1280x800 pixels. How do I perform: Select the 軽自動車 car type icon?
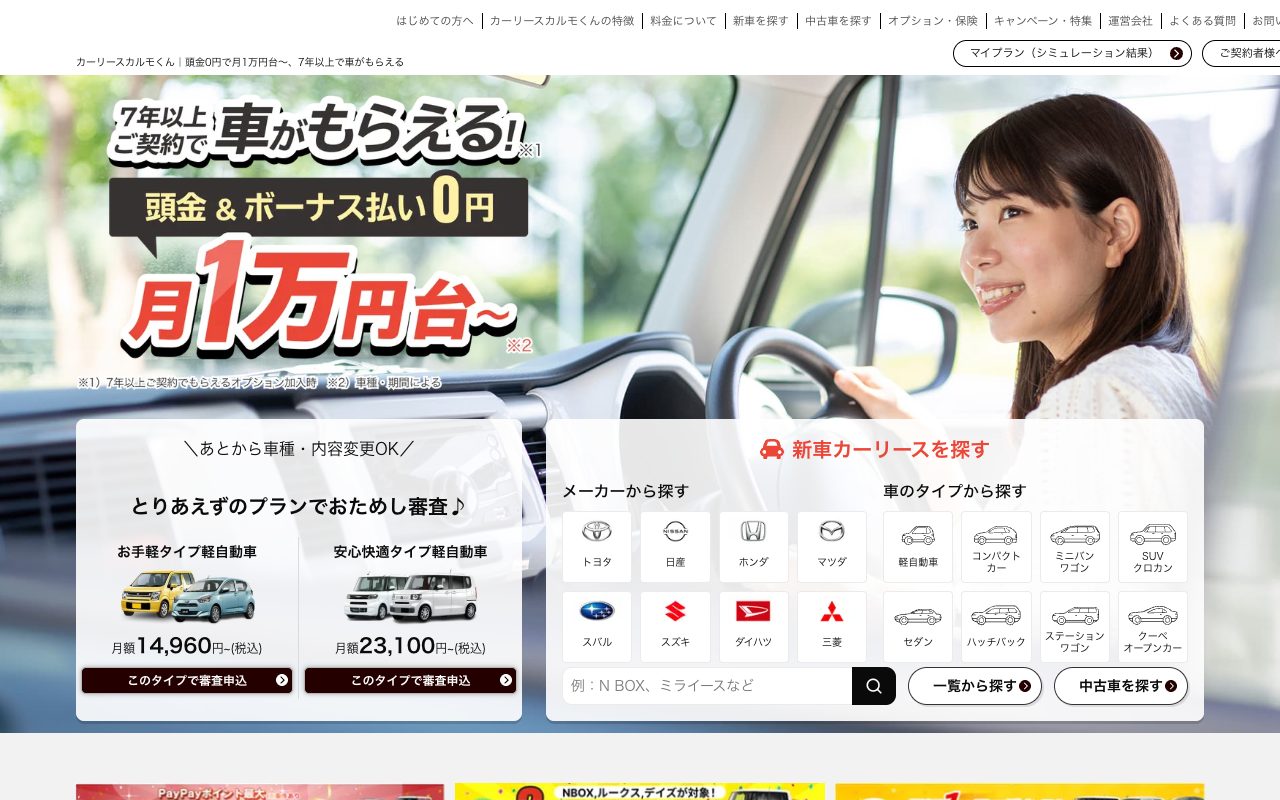coord(918,547)
